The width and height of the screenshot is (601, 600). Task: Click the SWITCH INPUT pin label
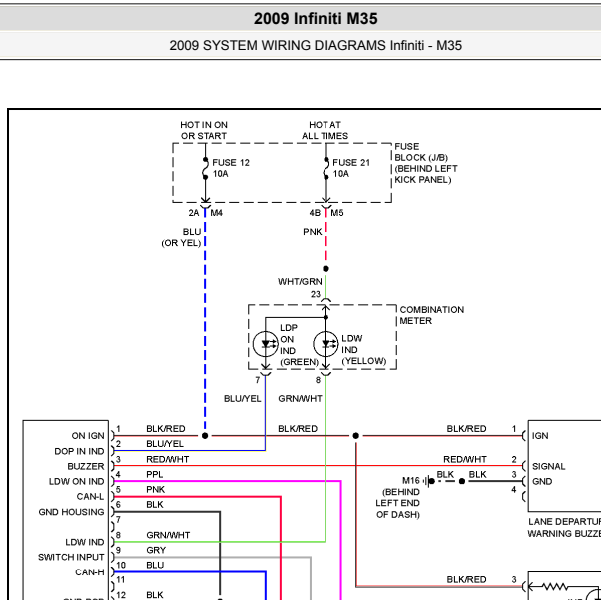pyautogui.click(x=71, y=557)
